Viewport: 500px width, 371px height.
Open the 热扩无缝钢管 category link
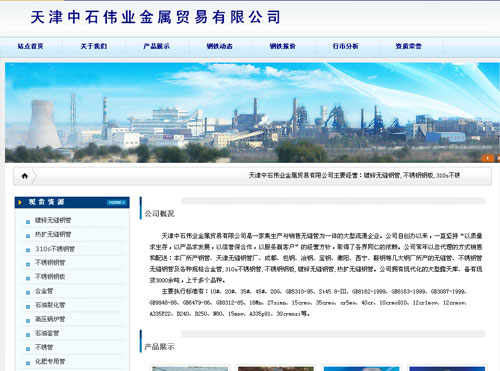(x=53, y=234)
